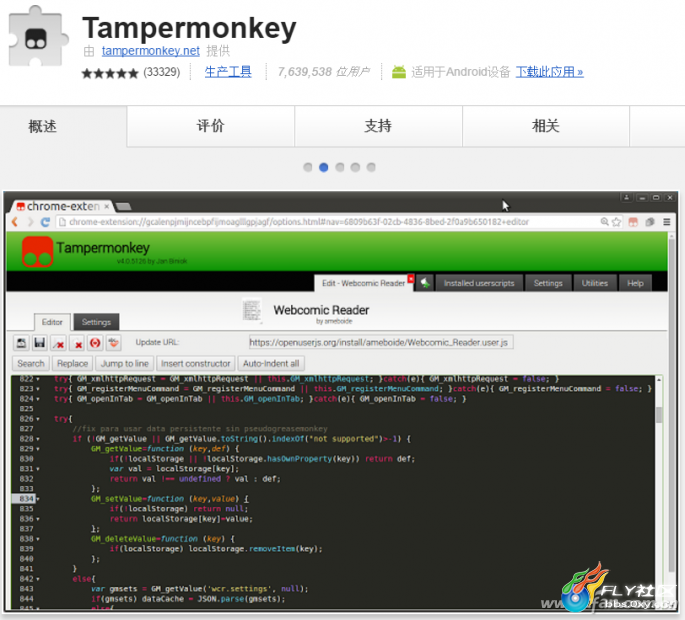Close the Edit - Webcomic Reader tab
The width and height of the screenshot is (685, 620).
point(411,278)
